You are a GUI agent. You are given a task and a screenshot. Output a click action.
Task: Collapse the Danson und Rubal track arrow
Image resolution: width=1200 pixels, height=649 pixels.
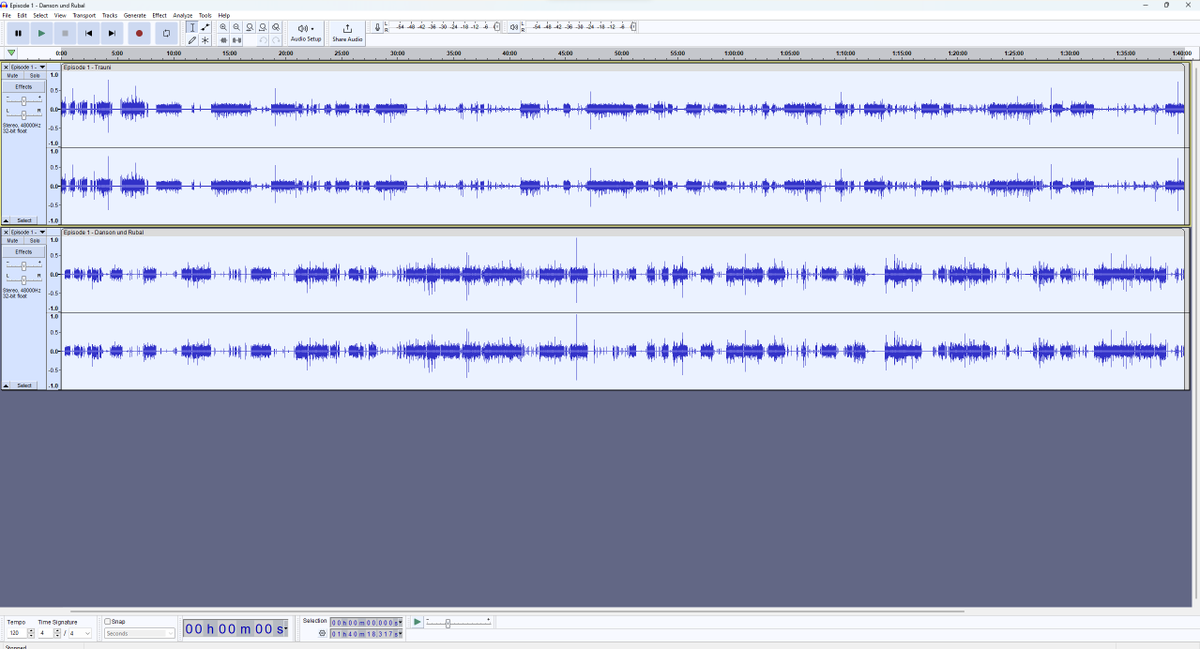[x=6, y=385]
